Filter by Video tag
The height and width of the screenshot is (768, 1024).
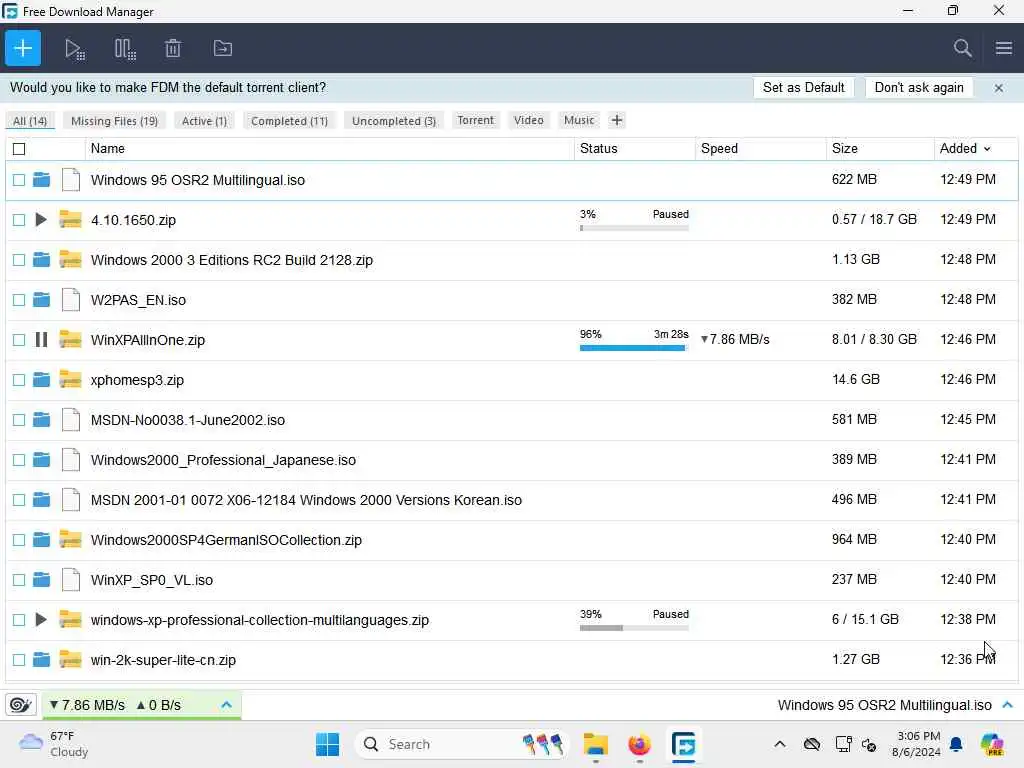(x=528, y=120)
